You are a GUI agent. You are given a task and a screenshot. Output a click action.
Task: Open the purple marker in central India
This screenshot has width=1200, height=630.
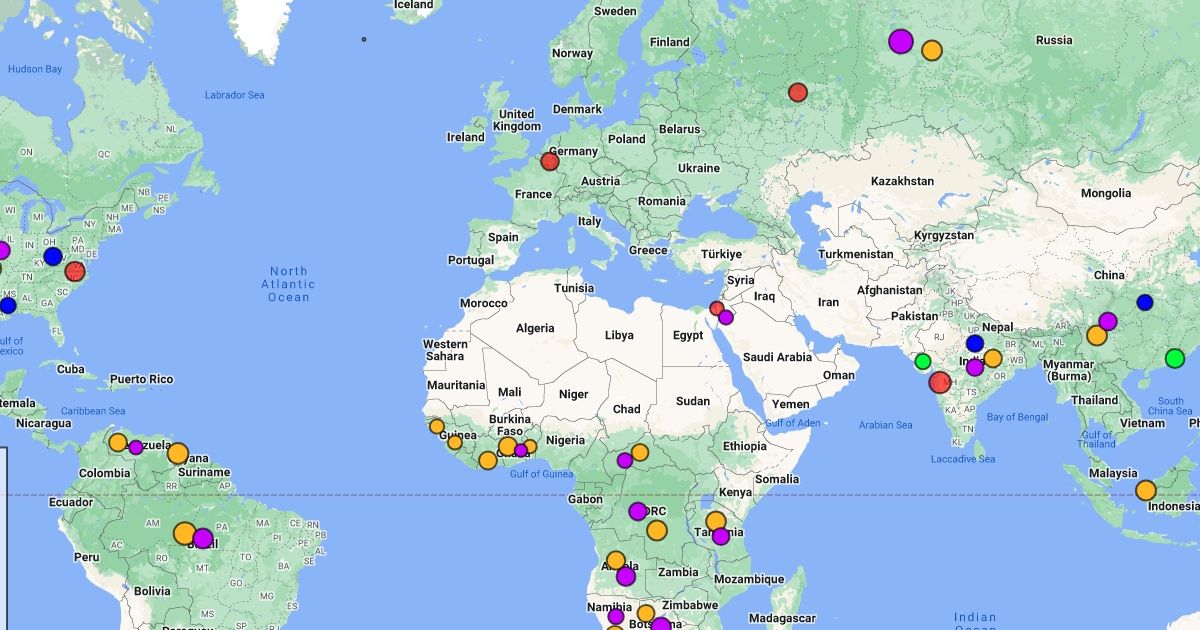[x=975, y=367]
